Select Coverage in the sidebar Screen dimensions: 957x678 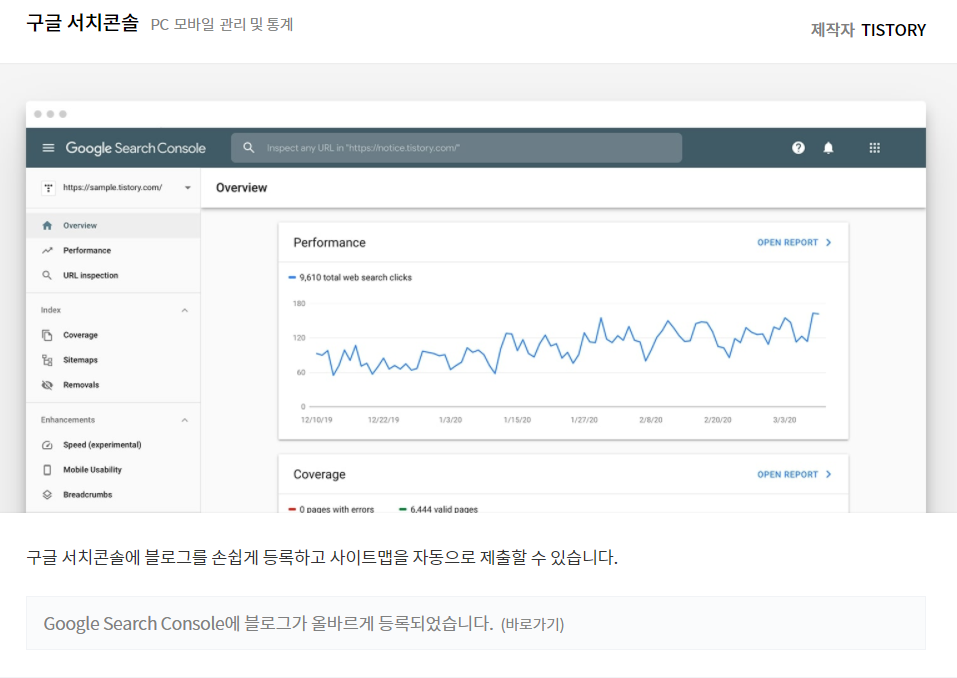[113, 335]
